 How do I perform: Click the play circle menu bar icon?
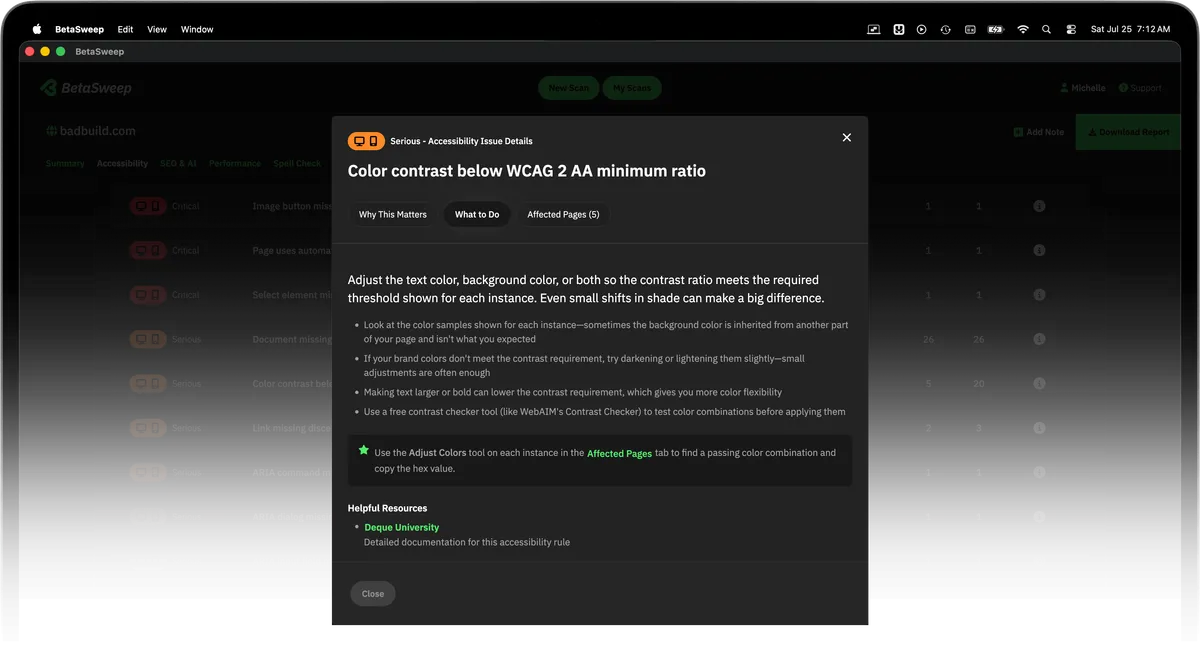(921, 29)
